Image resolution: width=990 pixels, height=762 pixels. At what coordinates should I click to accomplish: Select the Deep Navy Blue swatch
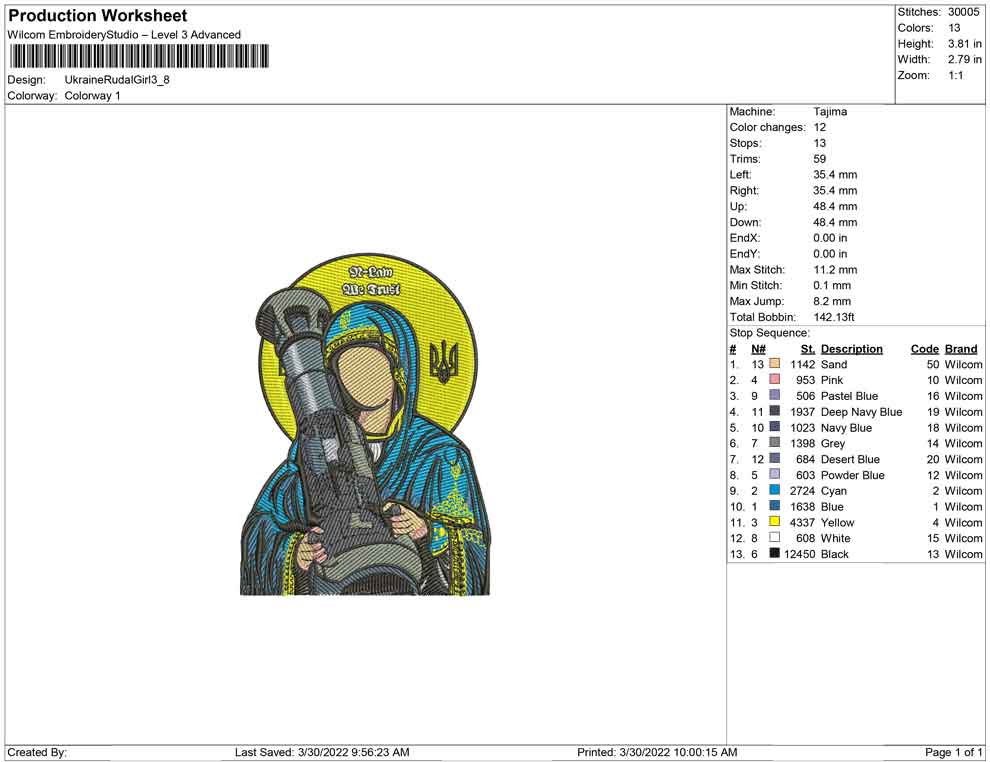pos(775,411)
